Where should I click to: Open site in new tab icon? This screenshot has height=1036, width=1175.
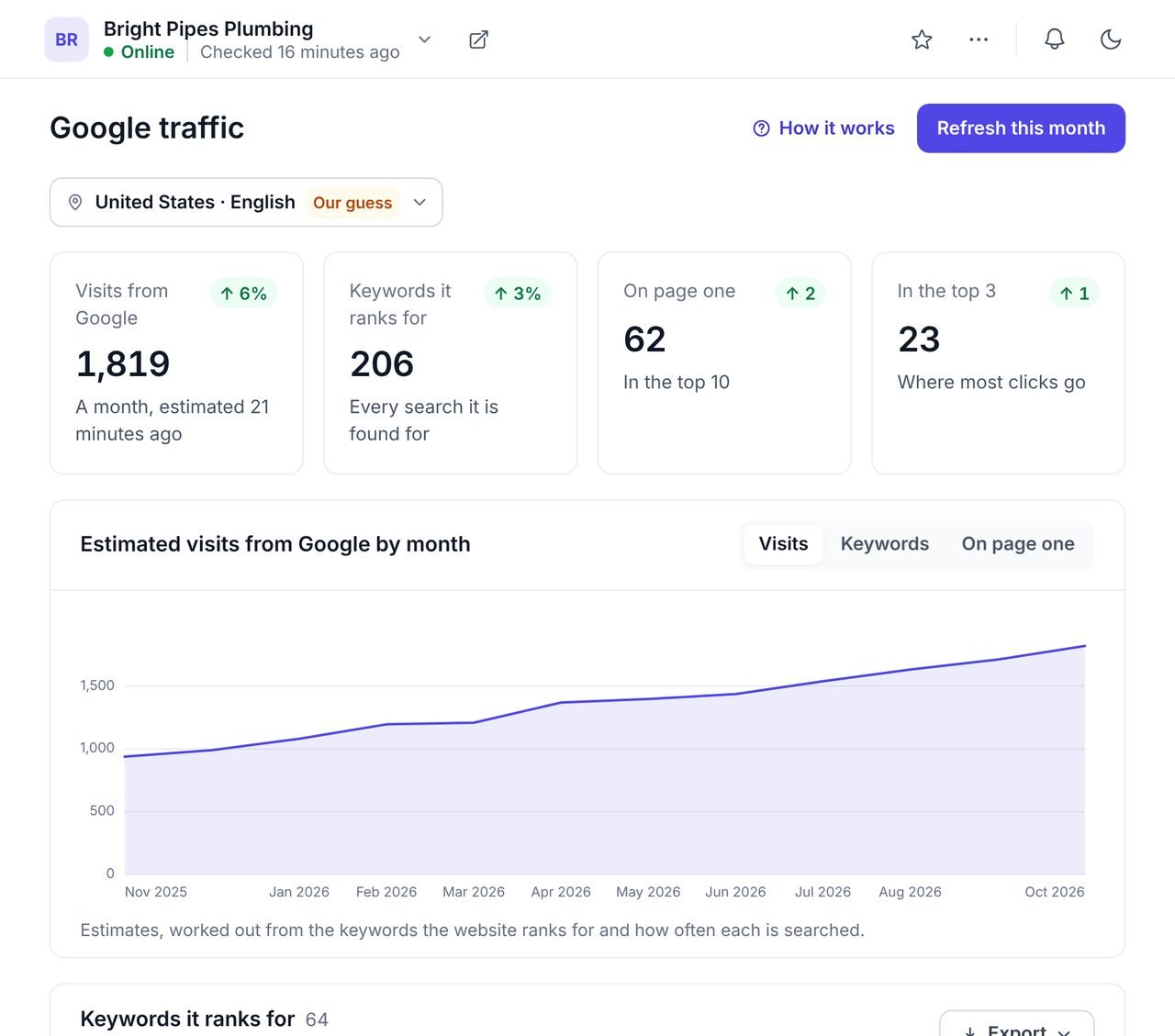click(478, 39)
